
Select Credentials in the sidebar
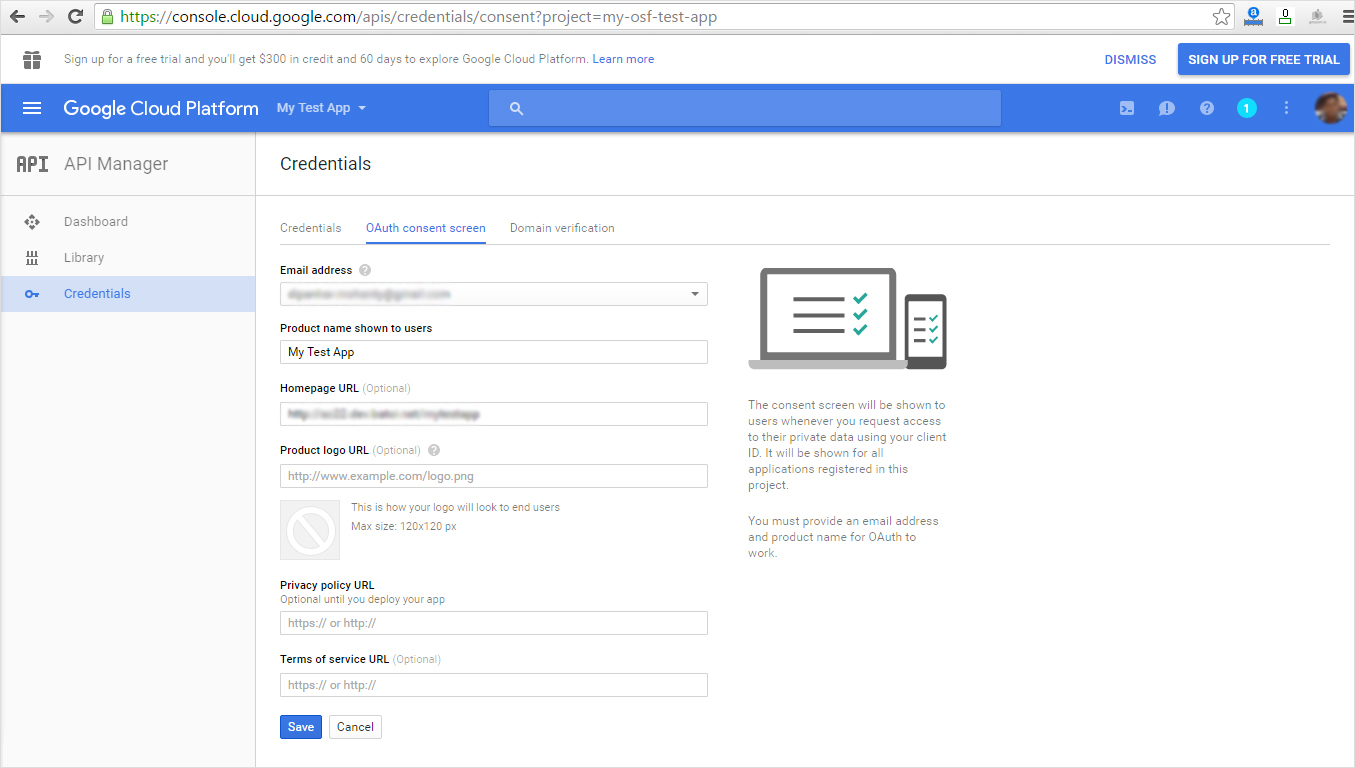(128, 294)
